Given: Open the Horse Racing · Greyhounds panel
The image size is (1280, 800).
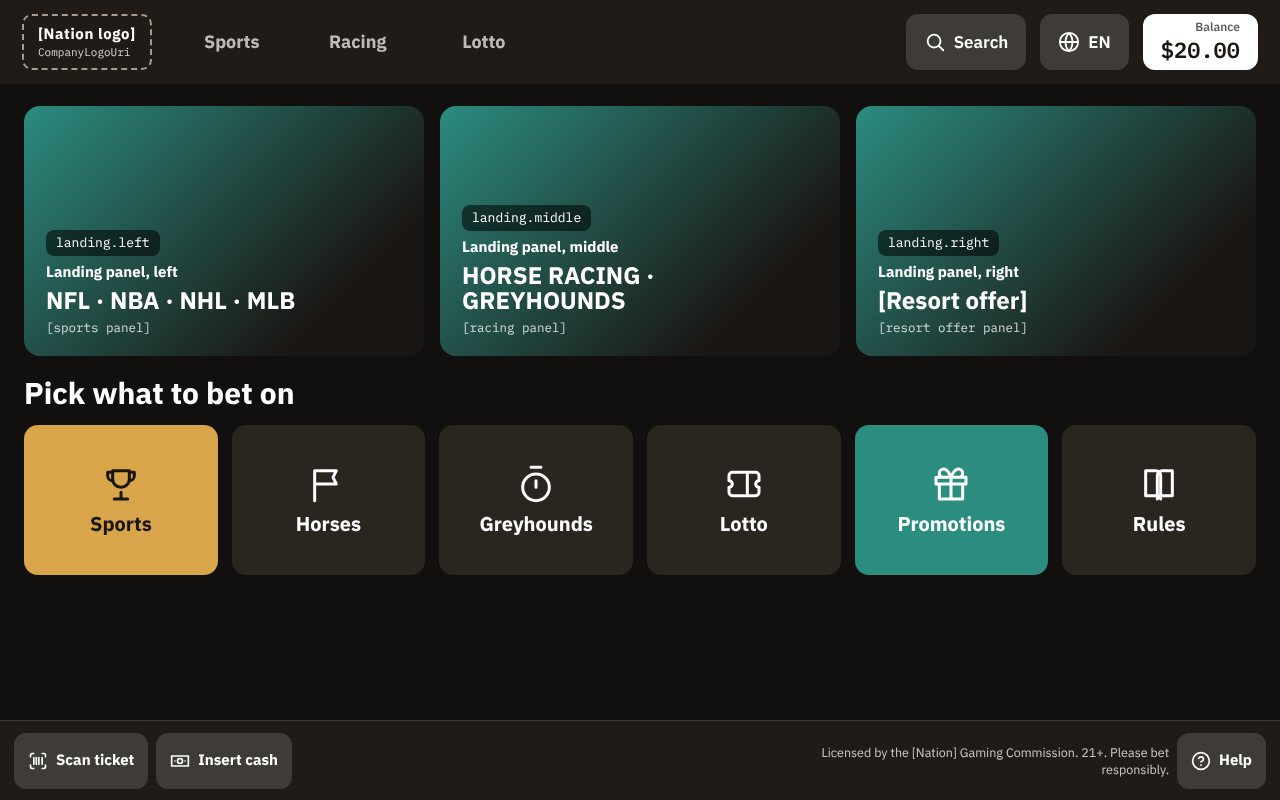Looking at the screenshot, I should (x=640, y=231).
